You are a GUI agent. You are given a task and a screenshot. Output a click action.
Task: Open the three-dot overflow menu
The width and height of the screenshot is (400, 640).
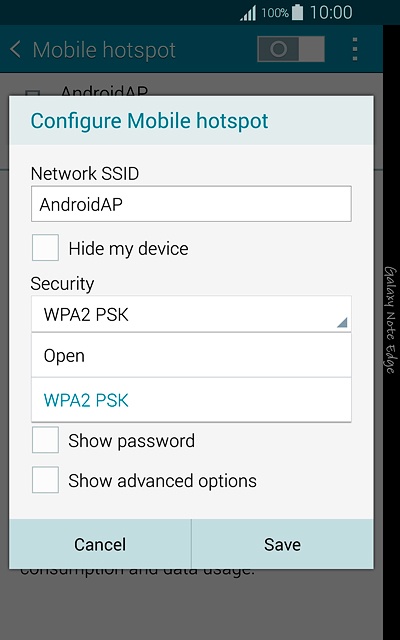point(355,49)
